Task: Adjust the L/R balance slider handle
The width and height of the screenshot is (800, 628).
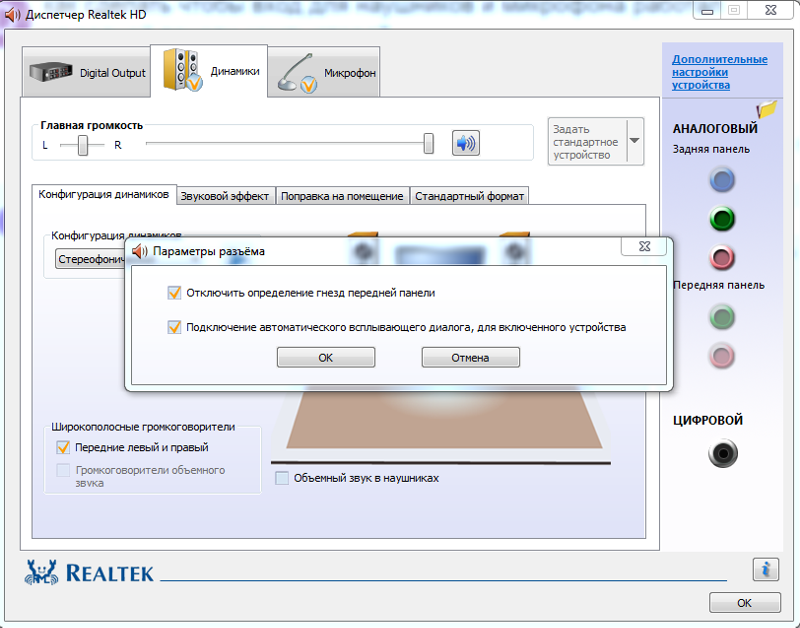Action: (83, 145)
